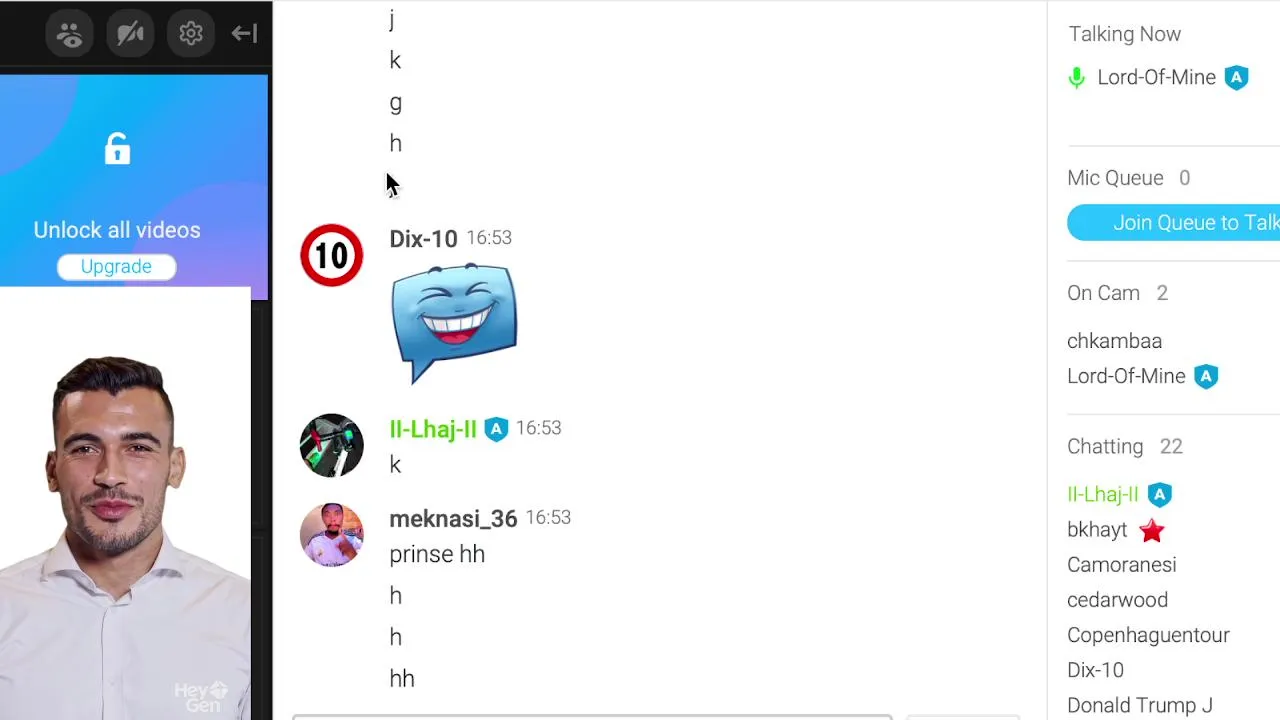The height and width of the screenshot is (720, 1280).
Task: Click the Join Queue to Talk button
Action: (x=1174, y=223)
